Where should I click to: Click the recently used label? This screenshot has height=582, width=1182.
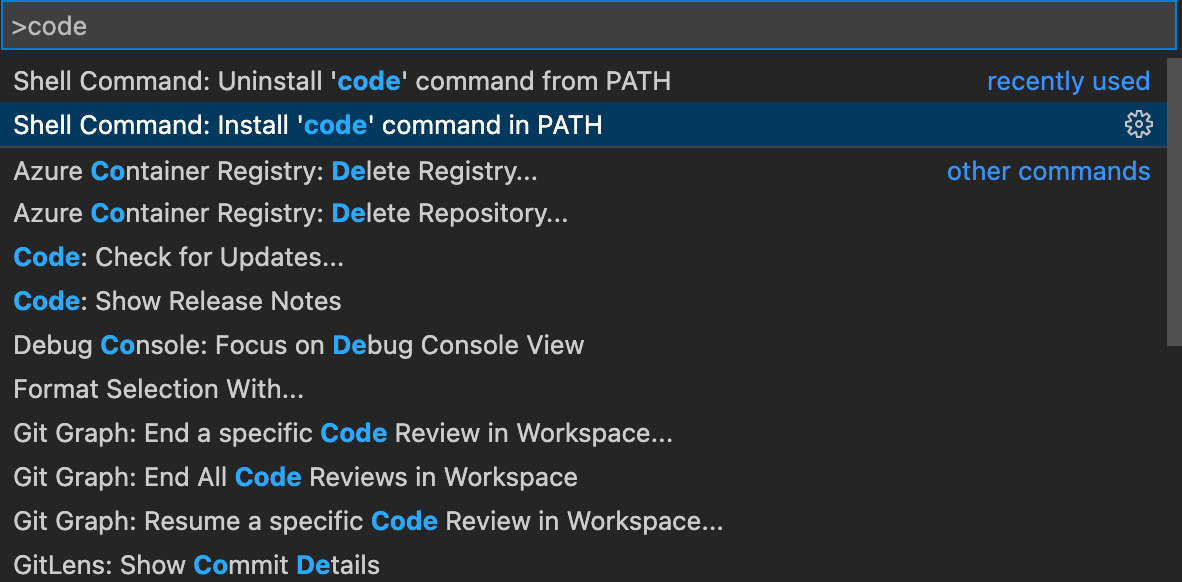coord(1068,81)
